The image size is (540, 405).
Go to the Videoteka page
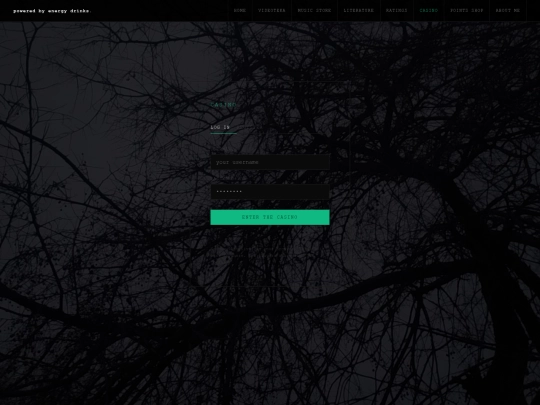(272, 11)
